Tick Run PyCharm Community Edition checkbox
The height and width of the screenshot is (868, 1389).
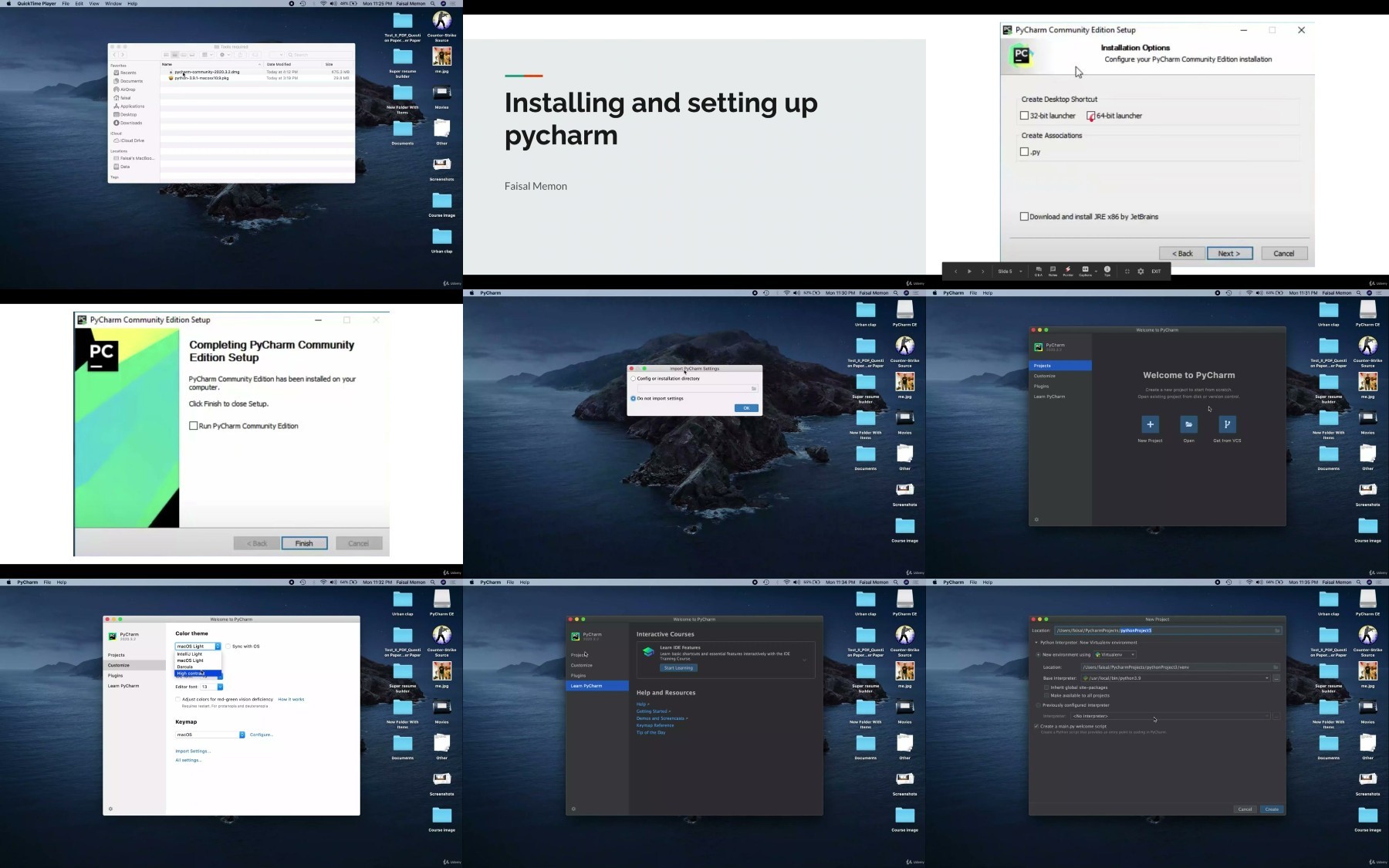click(194, 426)
